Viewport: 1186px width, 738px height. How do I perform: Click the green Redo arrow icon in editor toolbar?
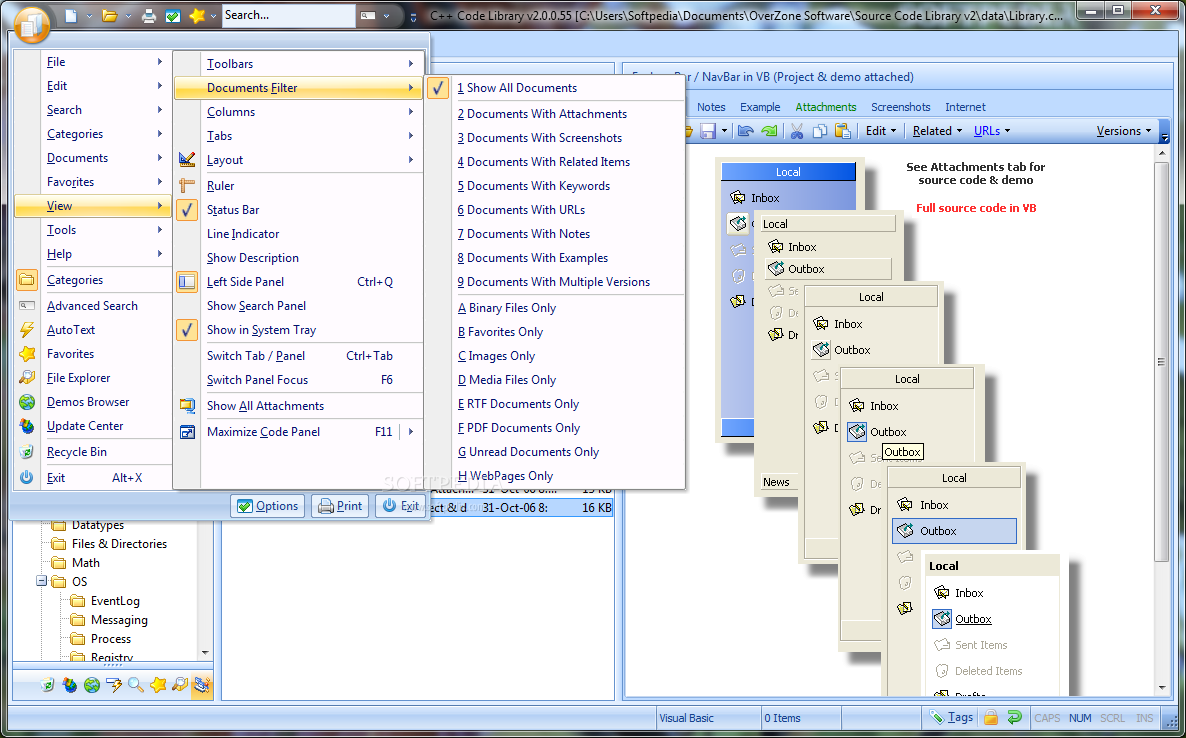click(x=769, y=131)
